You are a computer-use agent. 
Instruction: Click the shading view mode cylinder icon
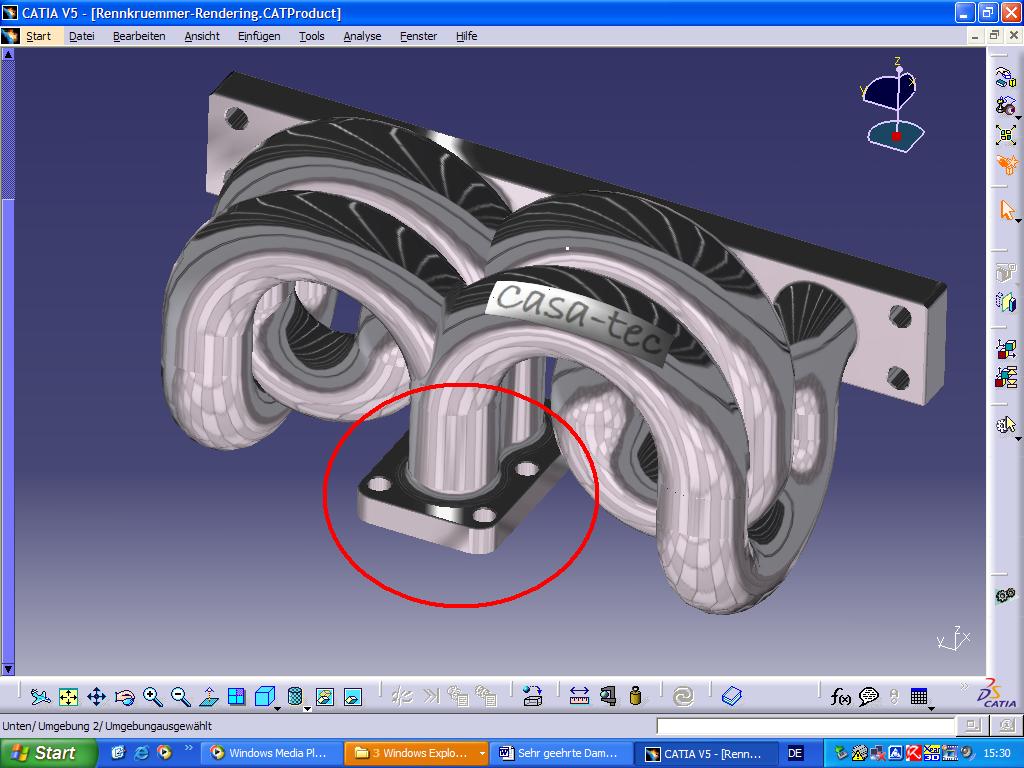(x=295, y=697)
